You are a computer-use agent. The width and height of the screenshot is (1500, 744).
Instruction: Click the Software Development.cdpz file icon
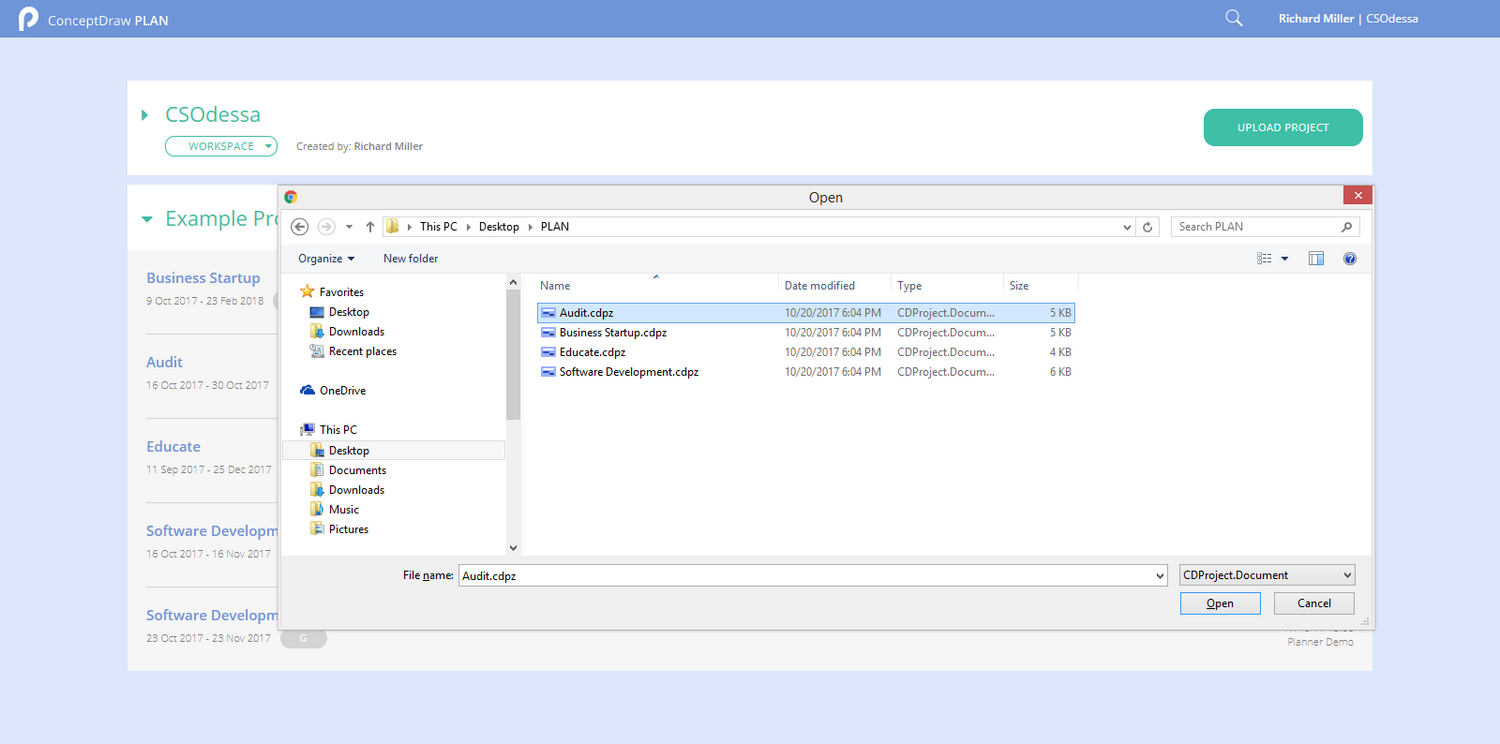(x=548, y=372)
